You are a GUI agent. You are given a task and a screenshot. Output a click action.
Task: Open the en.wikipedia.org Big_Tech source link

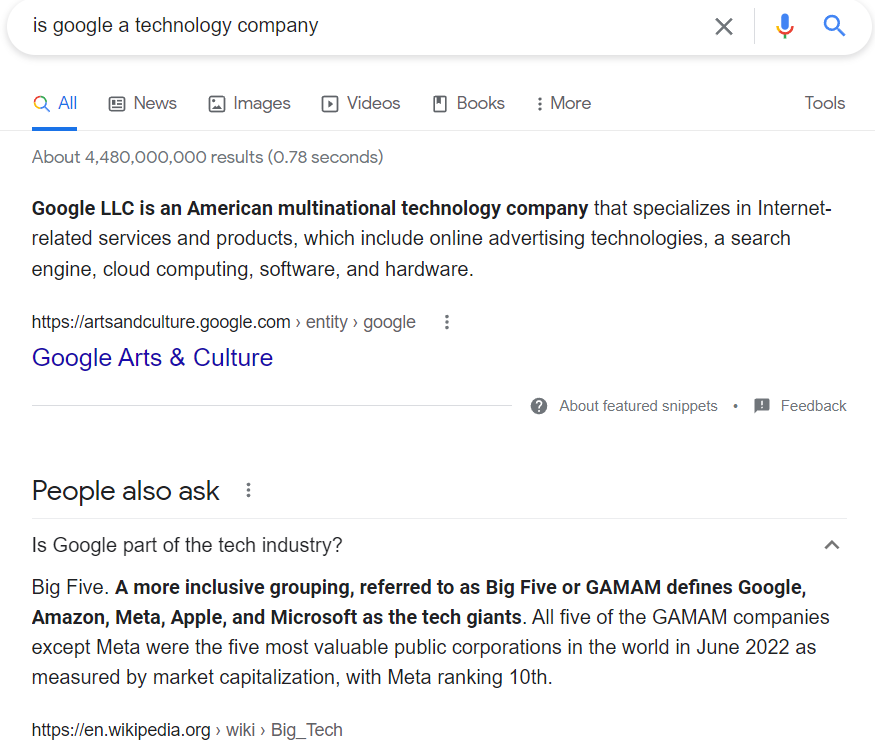click(x=187, y=730)
